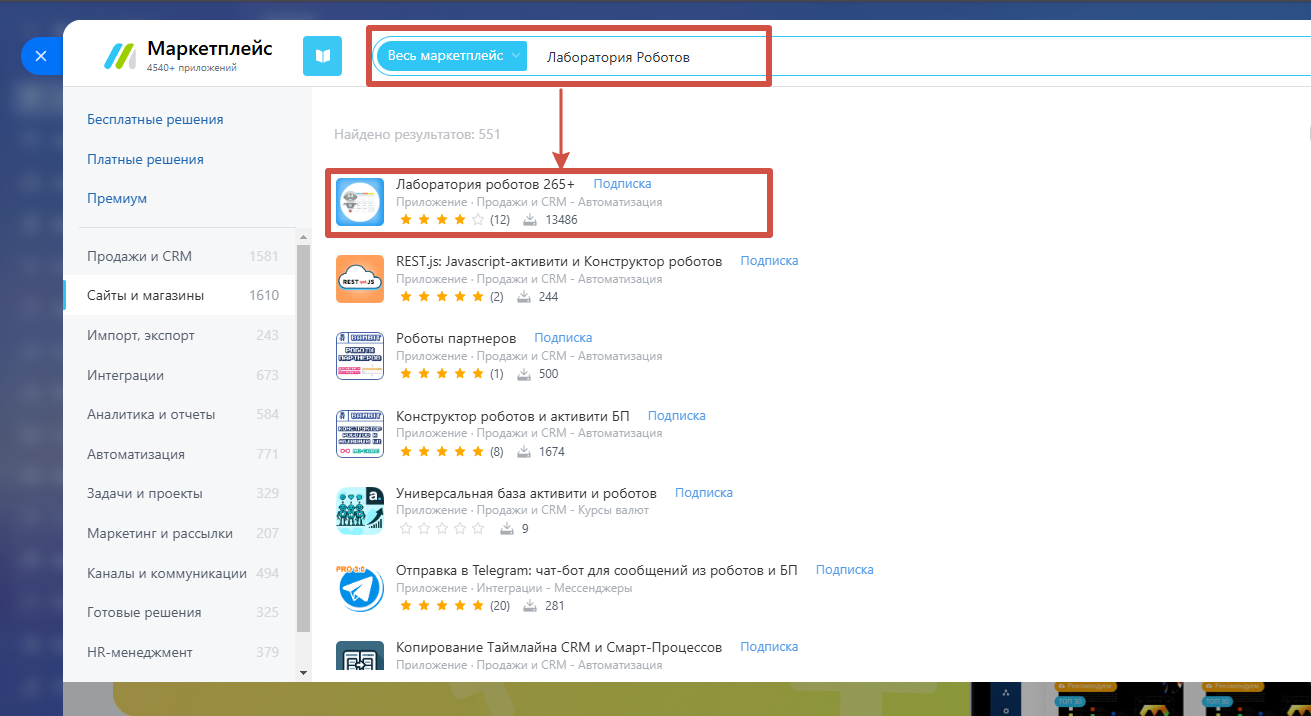This screenshot has height=716, width=1311.
Task: Open Бесплатные решения link
Action: pyautogui.click(x=155, y=119)
